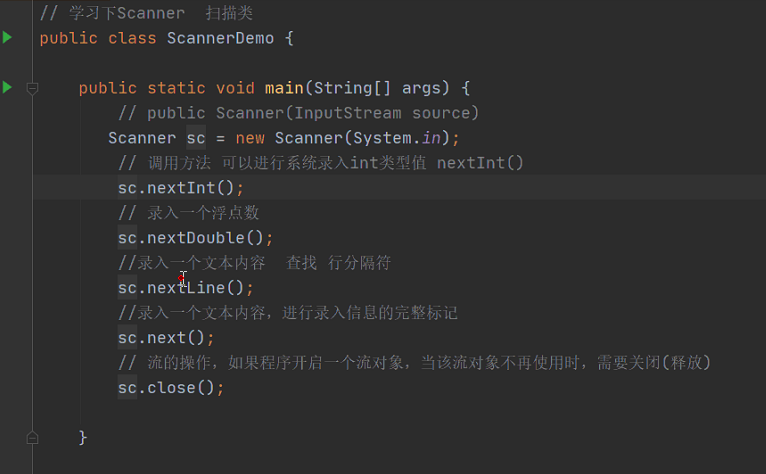Viewport: 766px width, 474px height.
Task: Click the comment mentioning nextInt()
Action: [320, 163]
